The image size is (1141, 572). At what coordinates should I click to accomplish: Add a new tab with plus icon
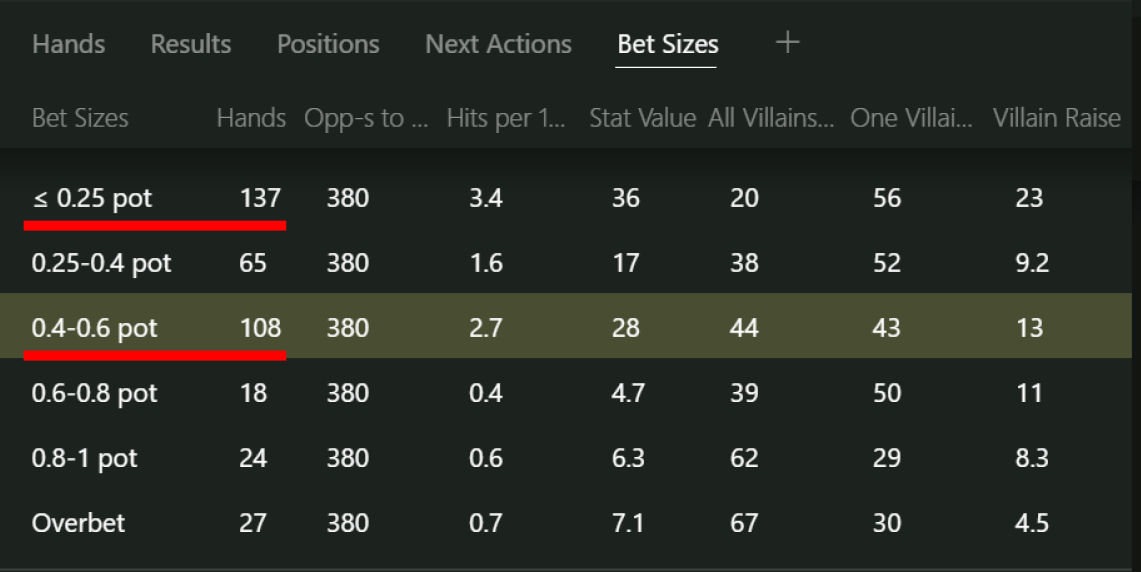click(787, 43)
